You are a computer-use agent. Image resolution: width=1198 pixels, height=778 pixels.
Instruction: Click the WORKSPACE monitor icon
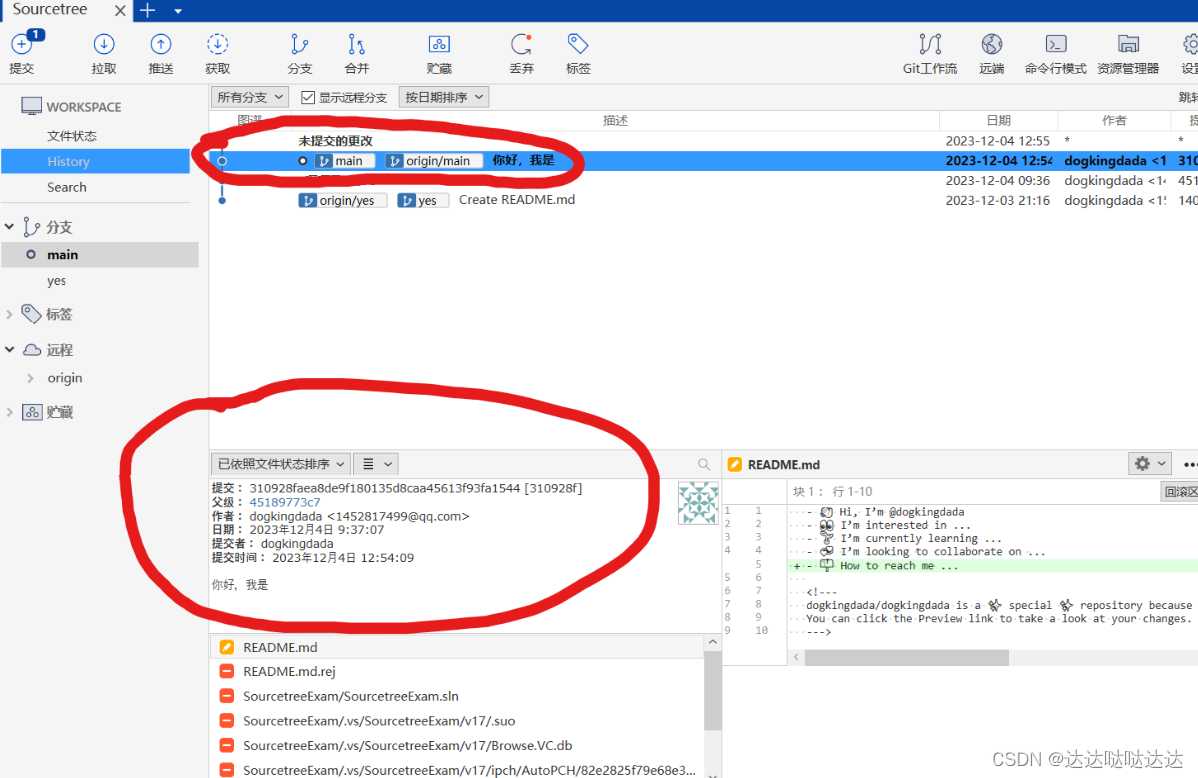[x=31, y=106]
